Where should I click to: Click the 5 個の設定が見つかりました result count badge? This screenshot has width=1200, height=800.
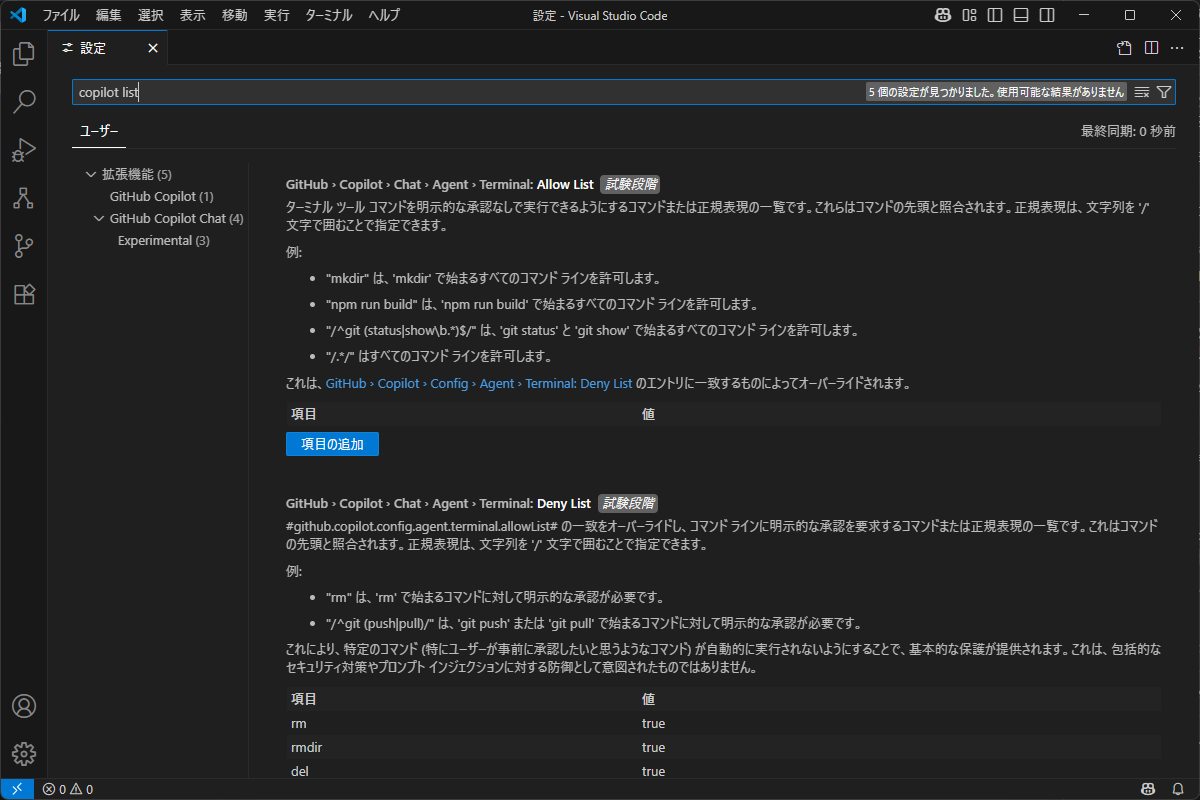coord(996,92)
